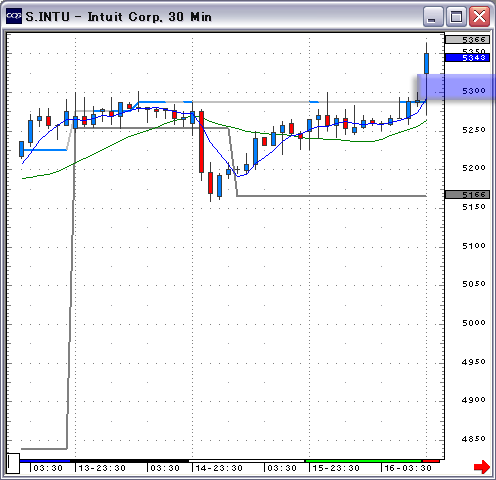The width and height of the screenshot is (496, 480).
Task: Minimize the Intuit Corp chart window
Action: tap(433, 16)
